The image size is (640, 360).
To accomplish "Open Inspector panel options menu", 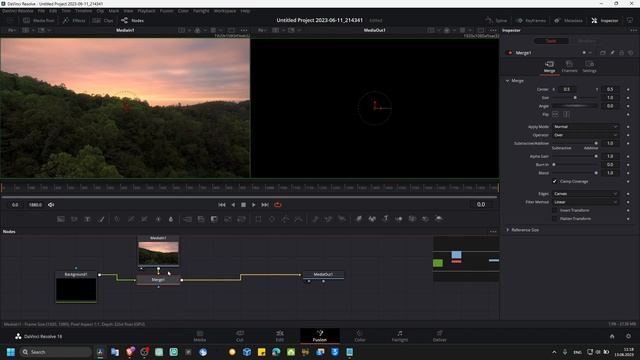I will click(x=633, y=30).
